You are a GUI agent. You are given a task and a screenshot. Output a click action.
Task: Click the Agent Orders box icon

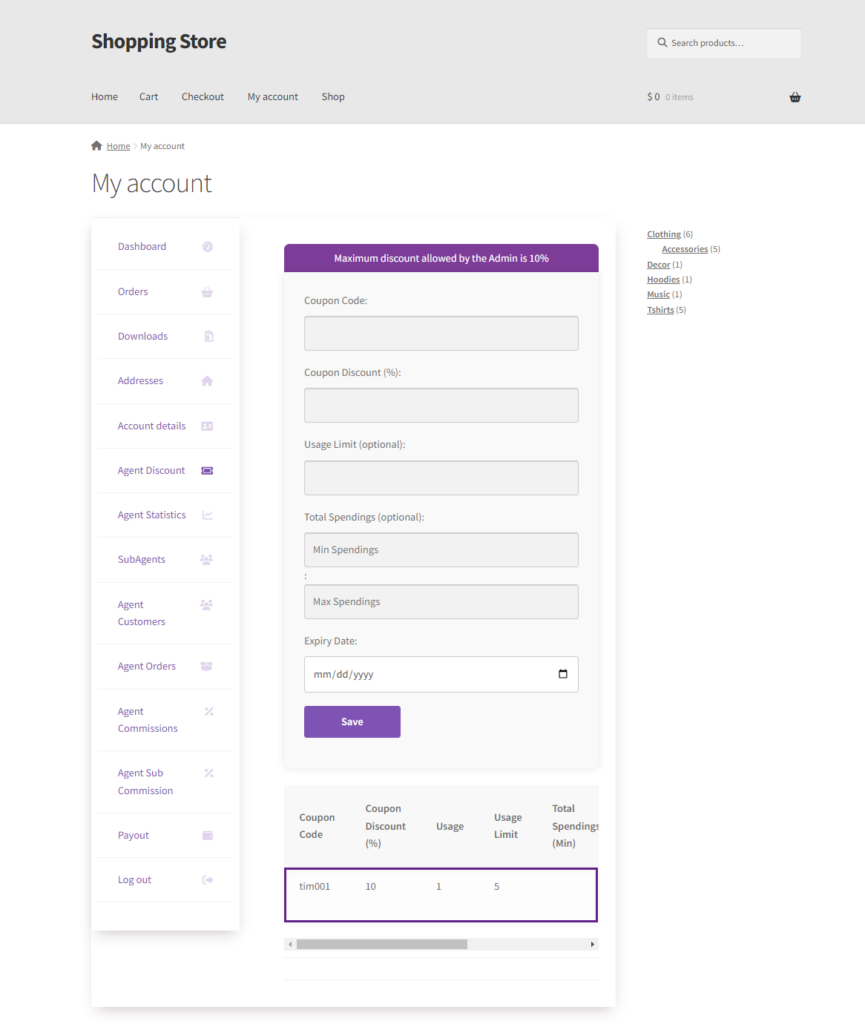[206, 666]
